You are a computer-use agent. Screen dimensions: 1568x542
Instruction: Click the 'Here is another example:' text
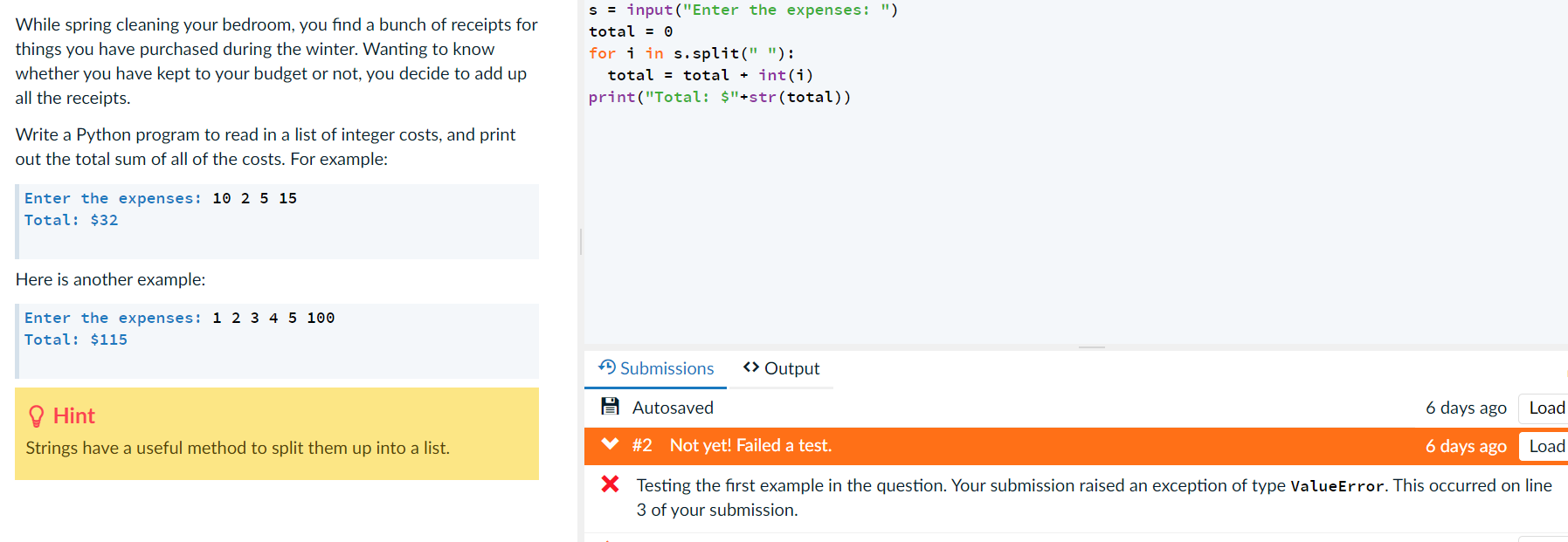111,279
